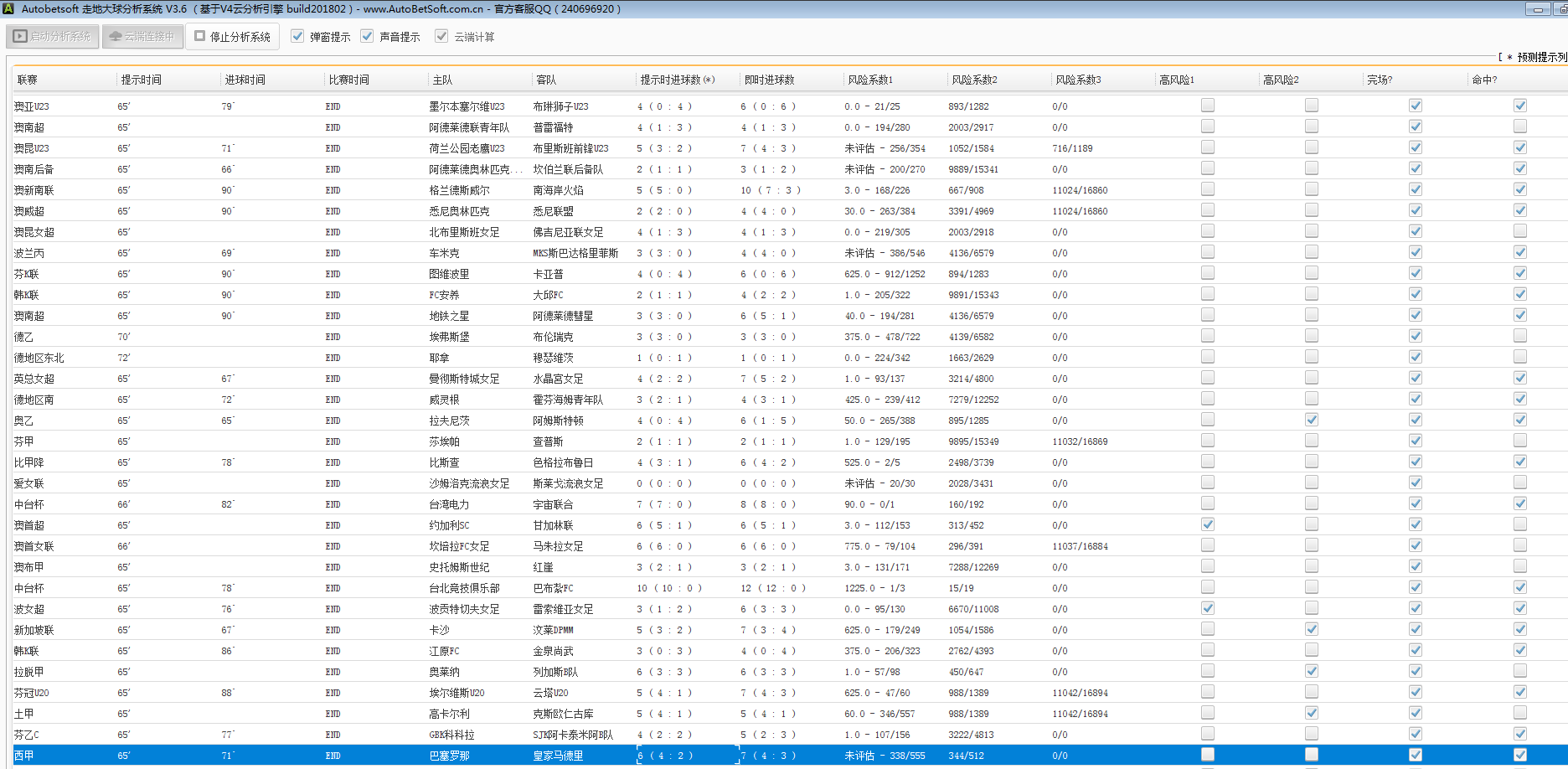Toggle 完场? checkbox for 巴塞罗那 row
Image resolution: width=1568 pixels, height=769 pixels.
pos(1415,755)
